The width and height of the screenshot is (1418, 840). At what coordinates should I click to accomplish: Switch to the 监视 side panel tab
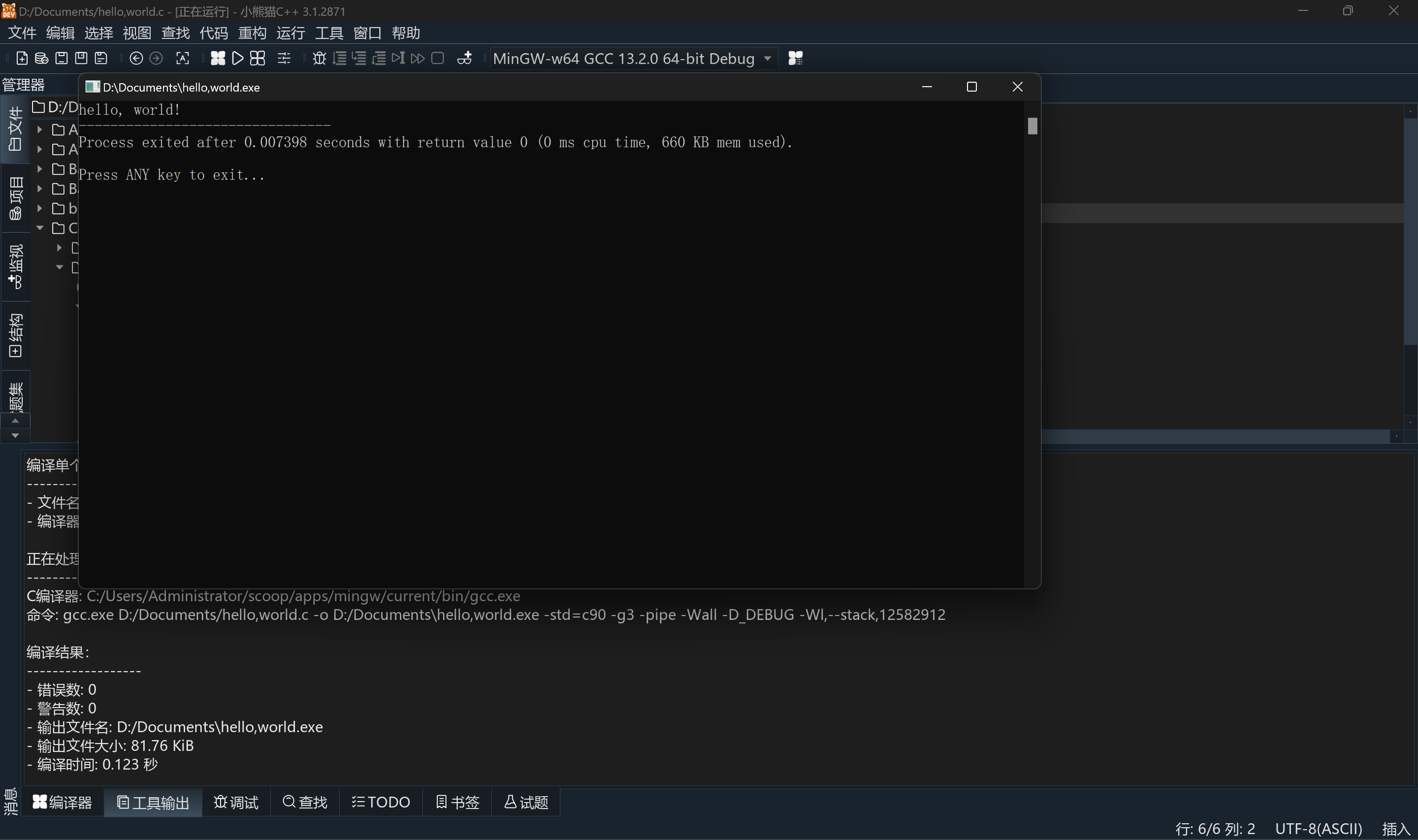click(15, 266)
